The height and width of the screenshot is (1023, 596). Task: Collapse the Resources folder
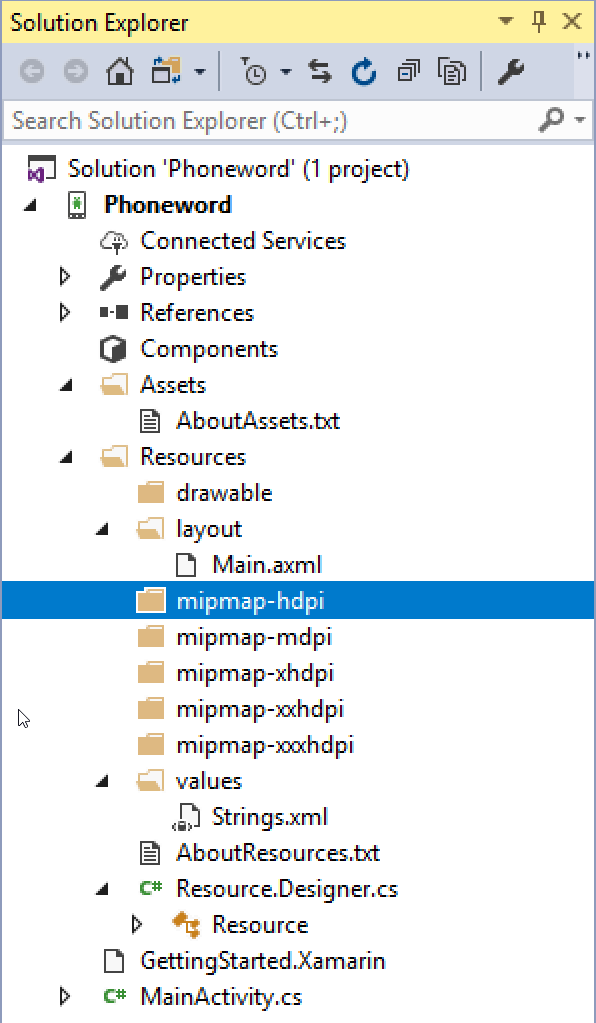point(65,457)
